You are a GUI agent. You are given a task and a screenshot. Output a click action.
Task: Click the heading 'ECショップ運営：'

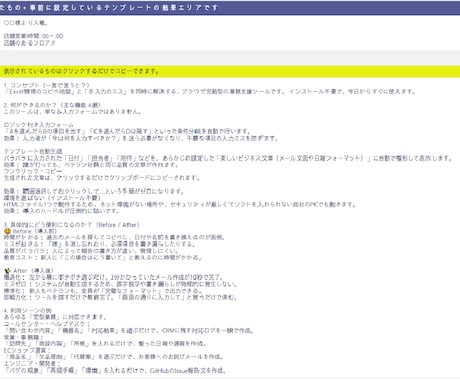tap(27, 350)
